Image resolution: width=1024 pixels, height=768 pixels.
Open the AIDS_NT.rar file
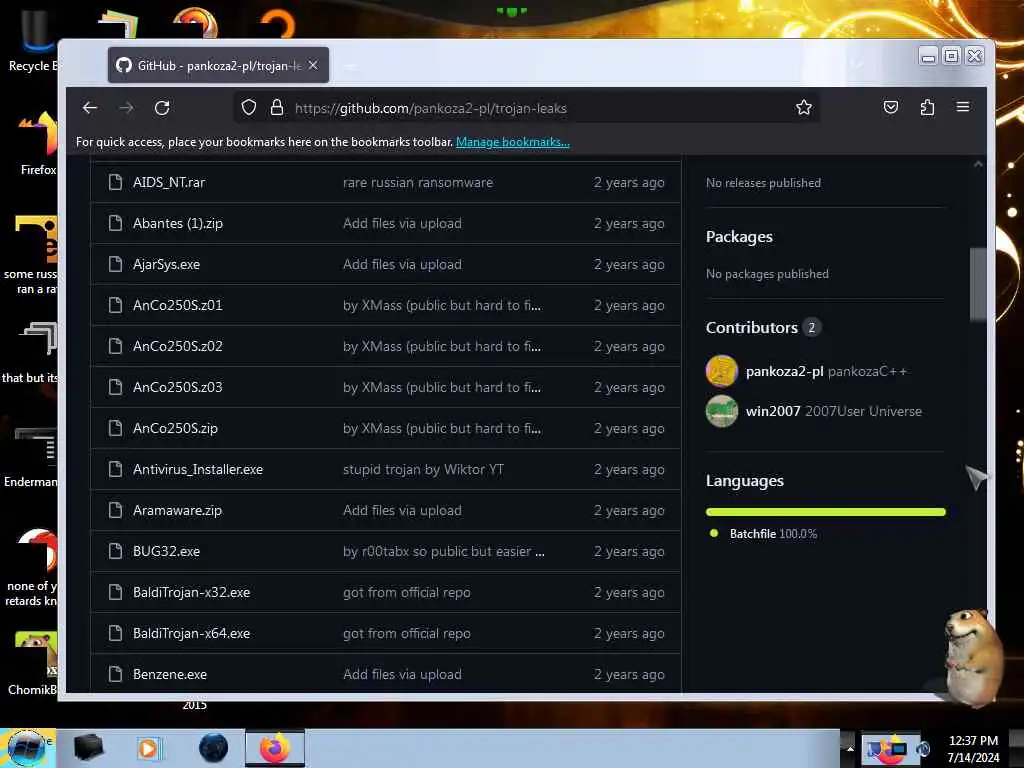(x=168, y=182)
